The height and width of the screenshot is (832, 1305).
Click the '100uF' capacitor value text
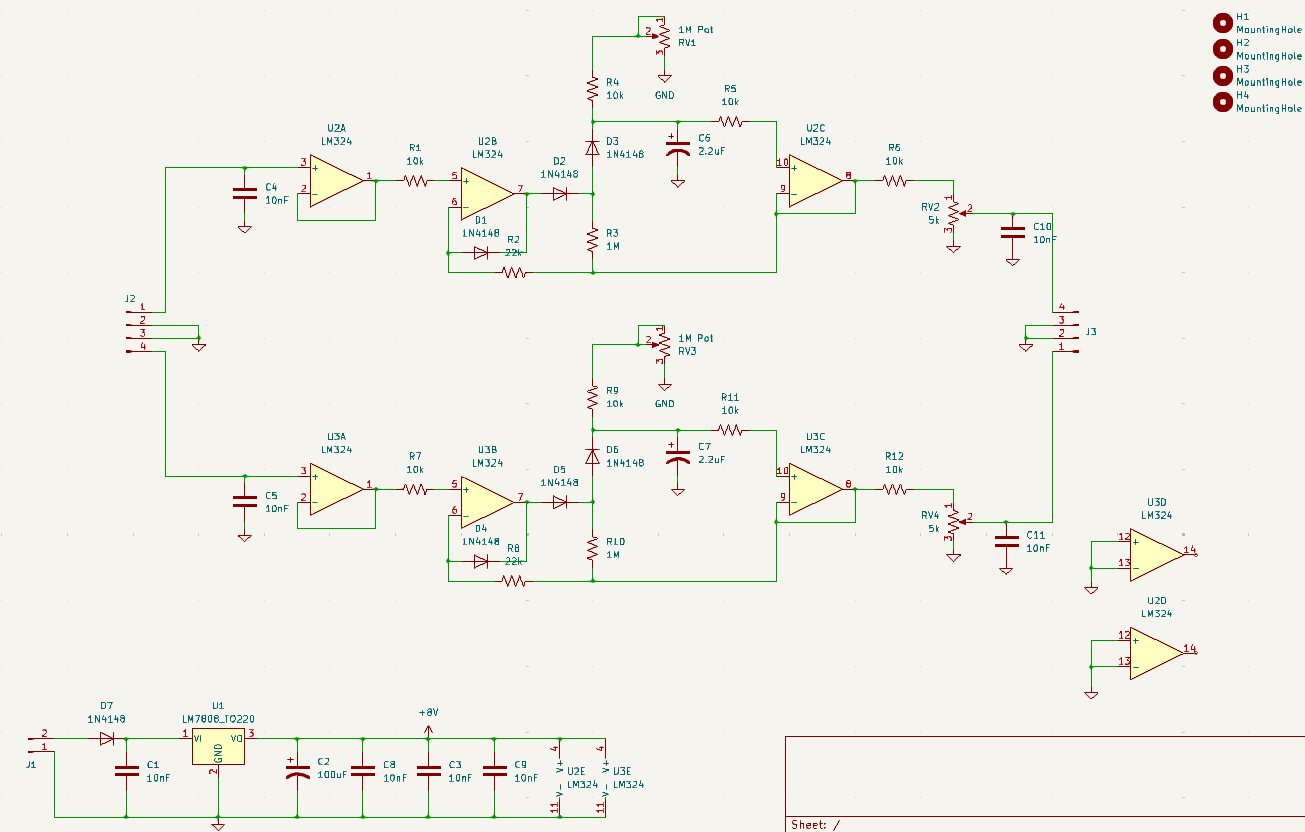point(332,774)
